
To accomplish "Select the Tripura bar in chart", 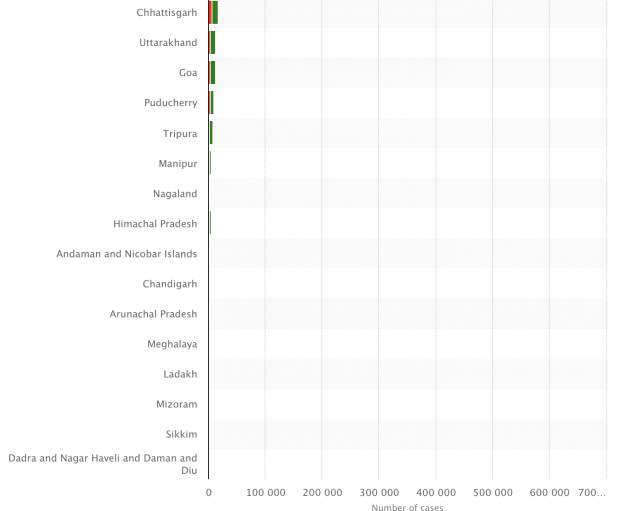I will pos(211,133).
